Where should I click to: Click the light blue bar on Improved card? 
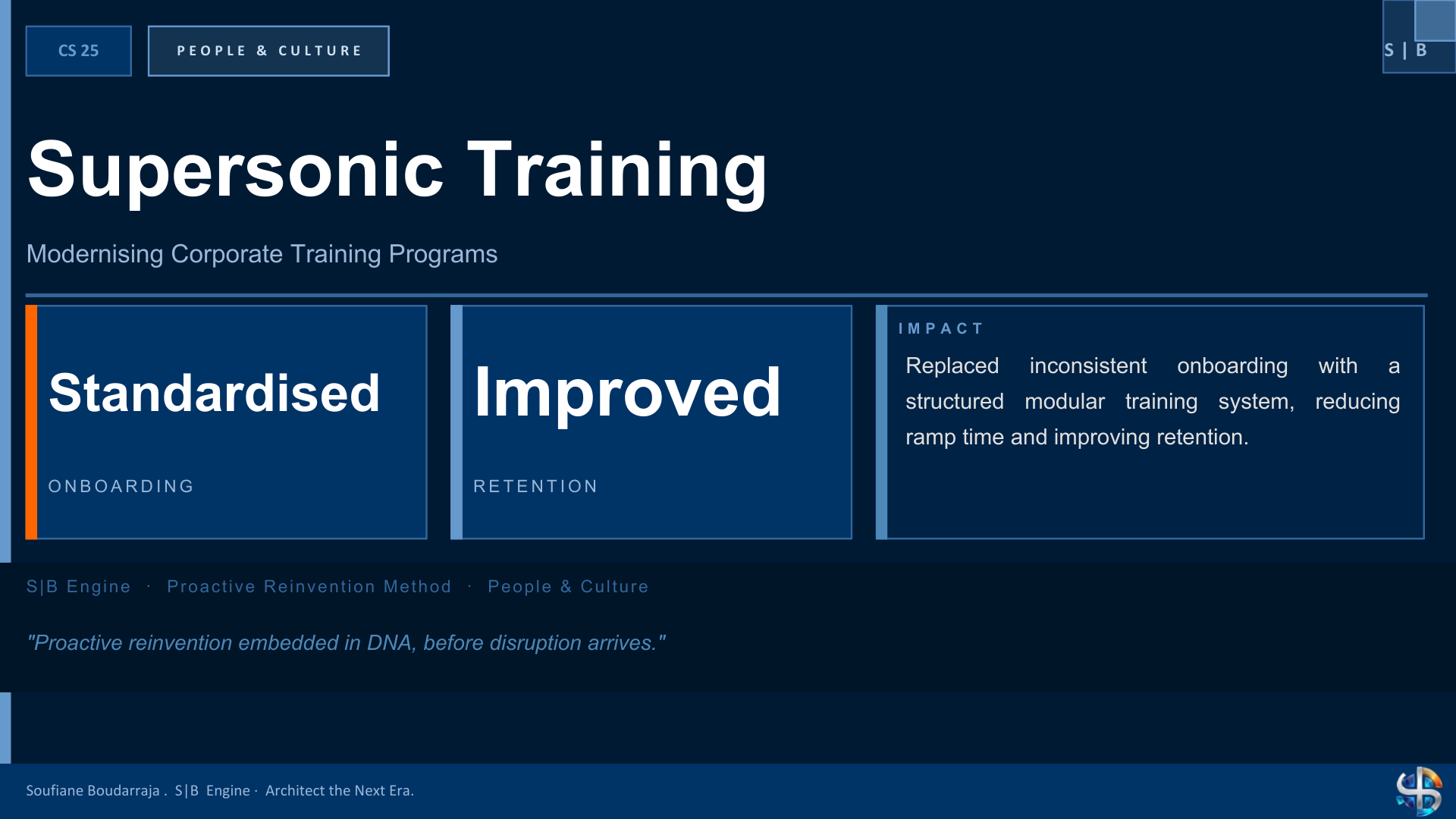[457, 422]
